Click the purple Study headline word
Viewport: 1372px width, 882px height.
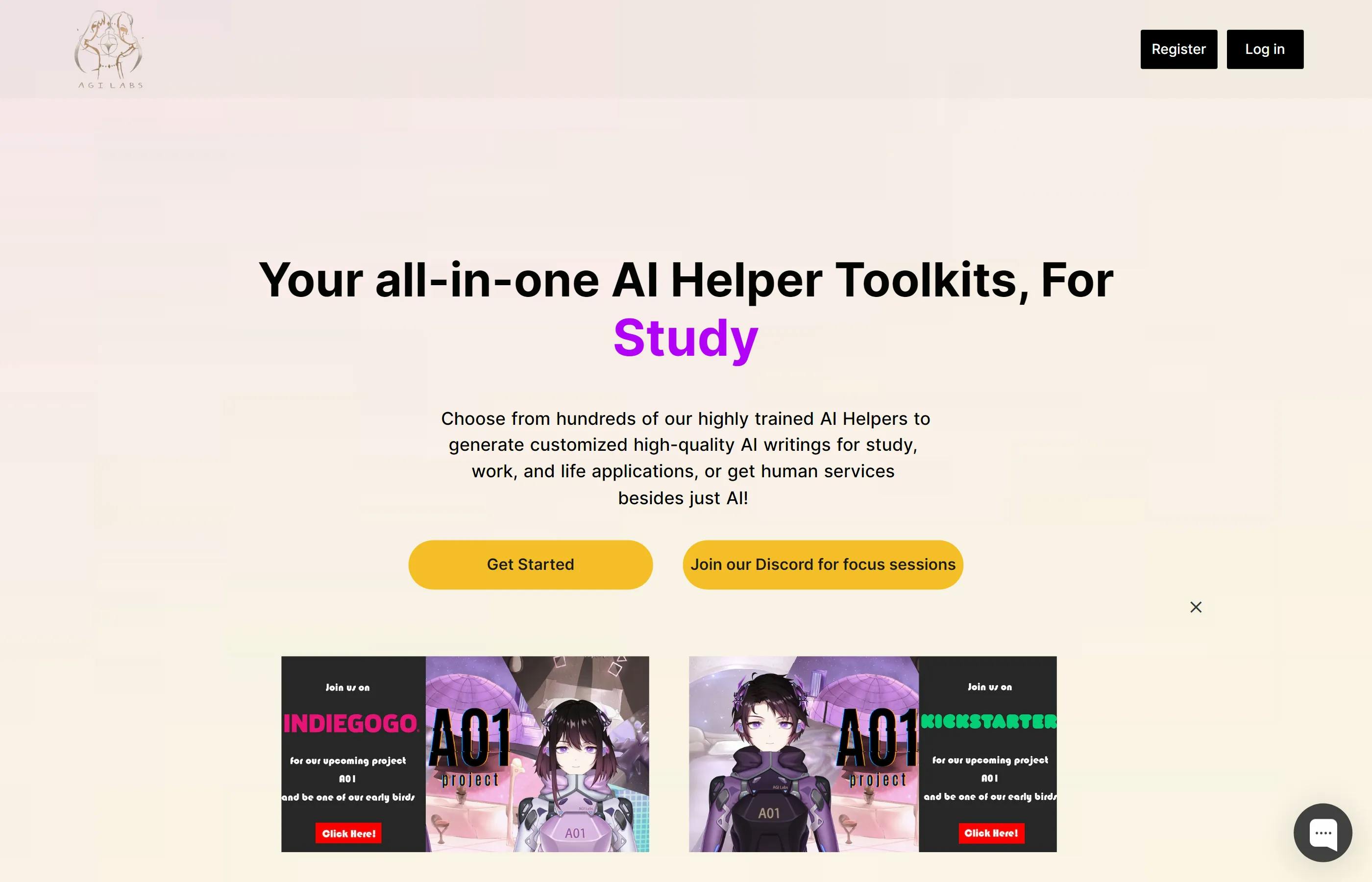(686, 338)
